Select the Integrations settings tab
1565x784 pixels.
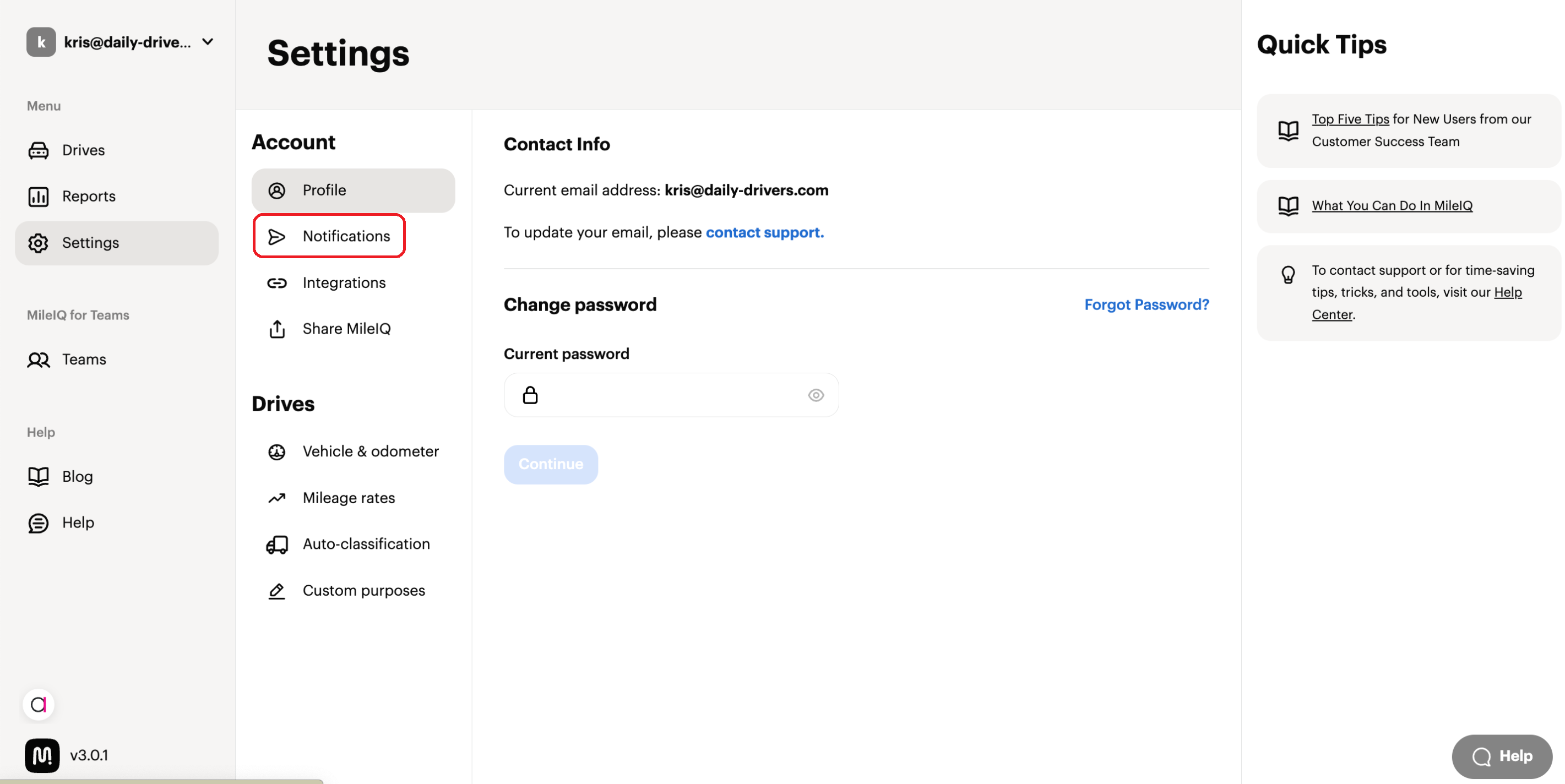[x=353, y=283]
